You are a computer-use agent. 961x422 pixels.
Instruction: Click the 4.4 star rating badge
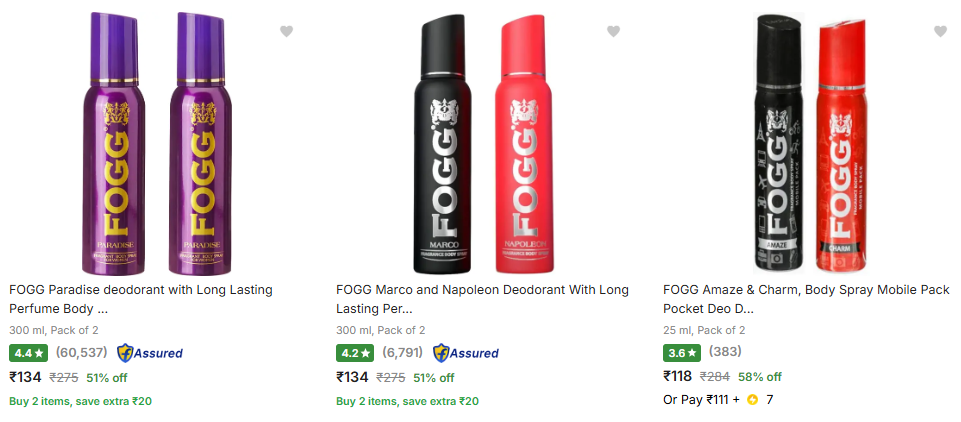coord(29,353)
